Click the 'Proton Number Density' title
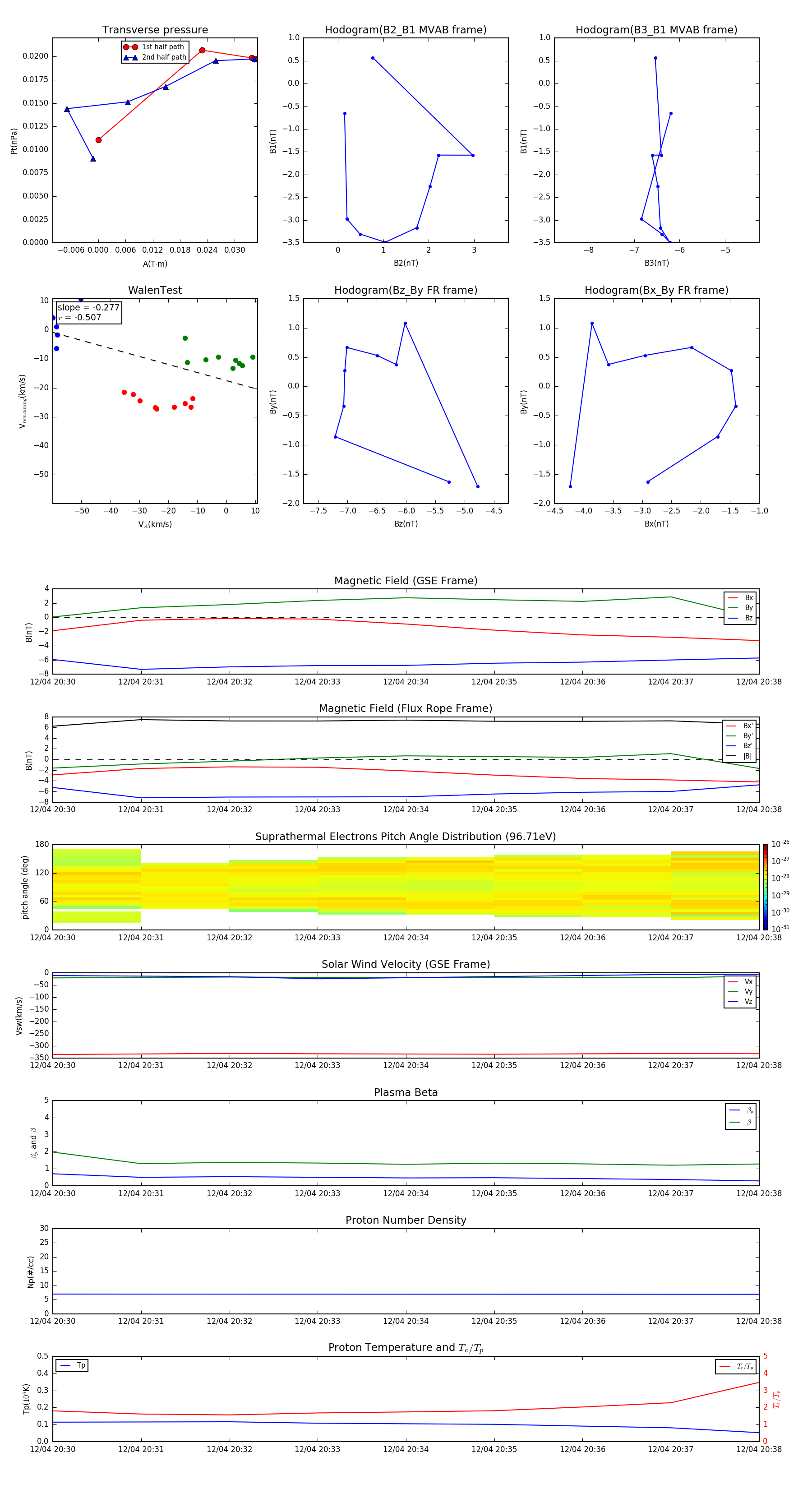The image size is (812, 1489). 406,1220
